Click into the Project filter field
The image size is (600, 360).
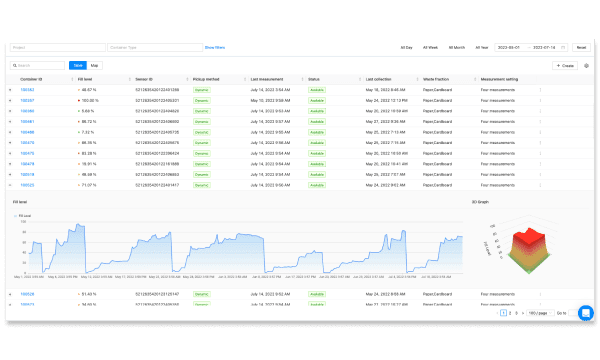click(58, 47)
